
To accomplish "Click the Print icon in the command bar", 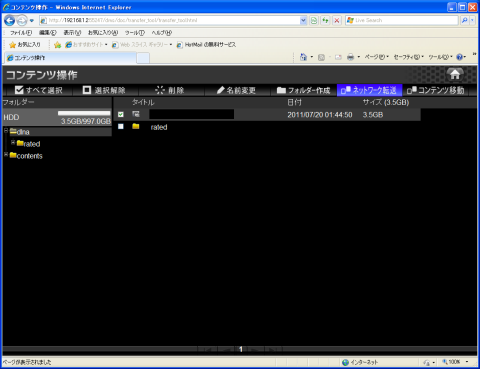I will pos(350,57).
